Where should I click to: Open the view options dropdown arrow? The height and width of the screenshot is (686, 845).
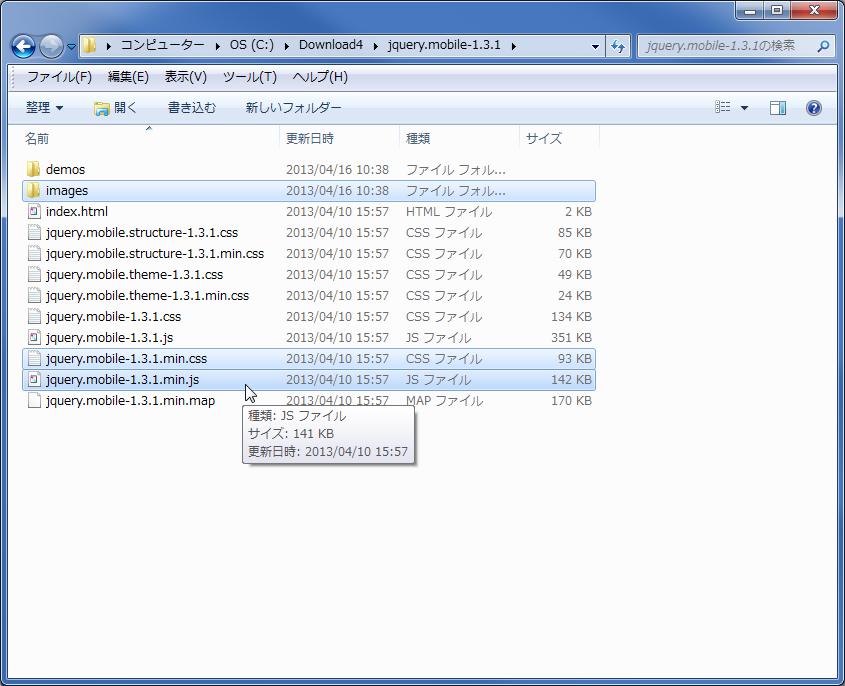tap(744, 108)
